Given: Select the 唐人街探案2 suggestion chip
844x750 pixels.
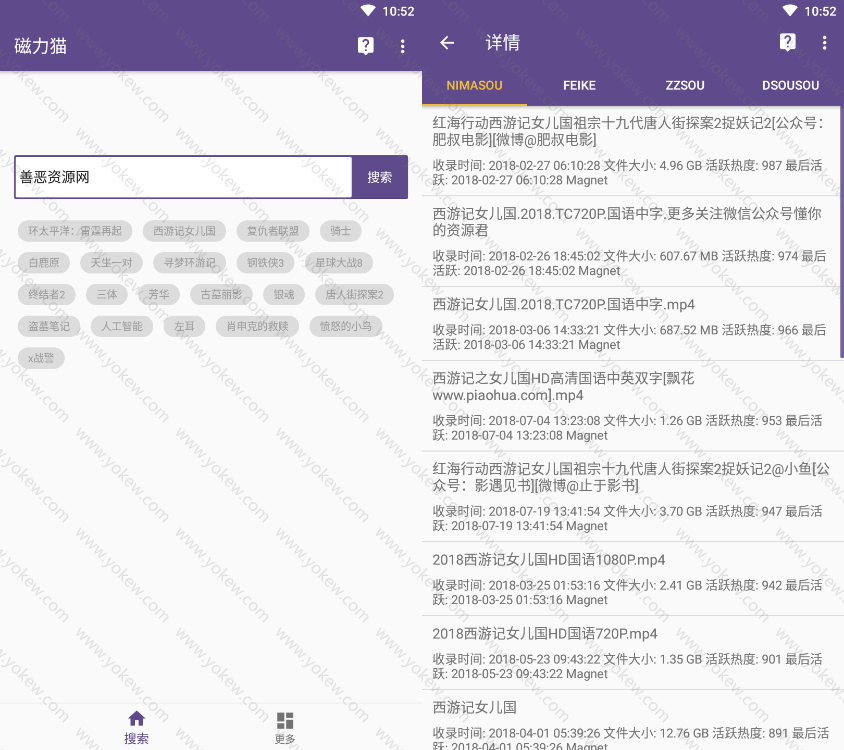Looking at the screenshot, I should [354, 295].
